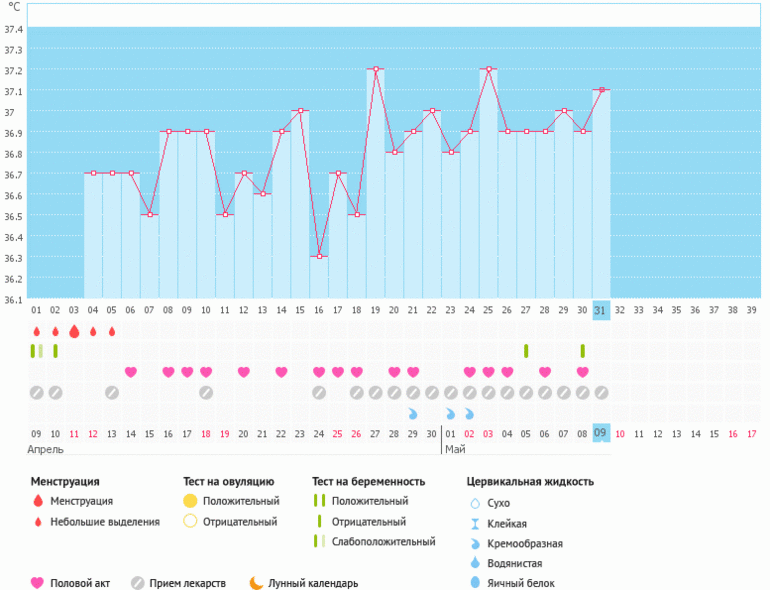Click the 37.2 temperature point on cycle day 19
Viewport: 770px width, 590px height.
(376, 69)
